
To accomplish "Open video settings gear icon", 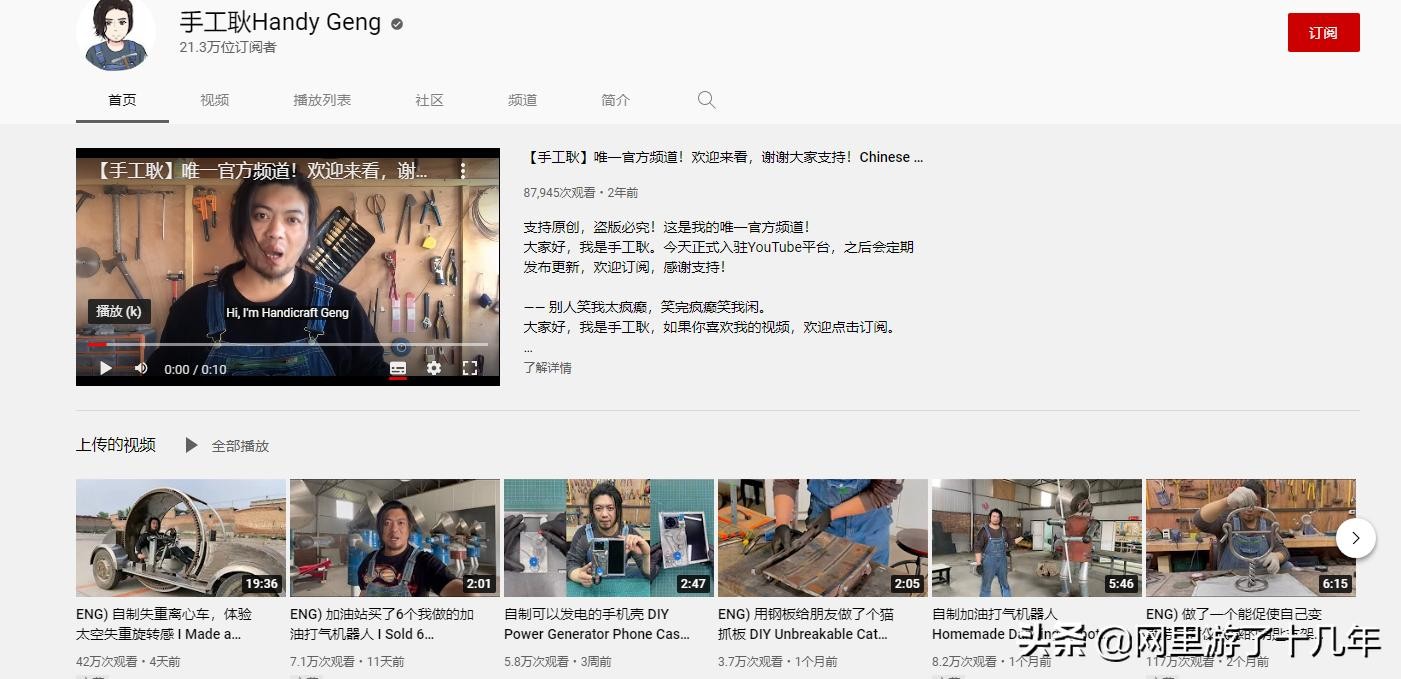I will pyautogui.click(x=433, y=368).
